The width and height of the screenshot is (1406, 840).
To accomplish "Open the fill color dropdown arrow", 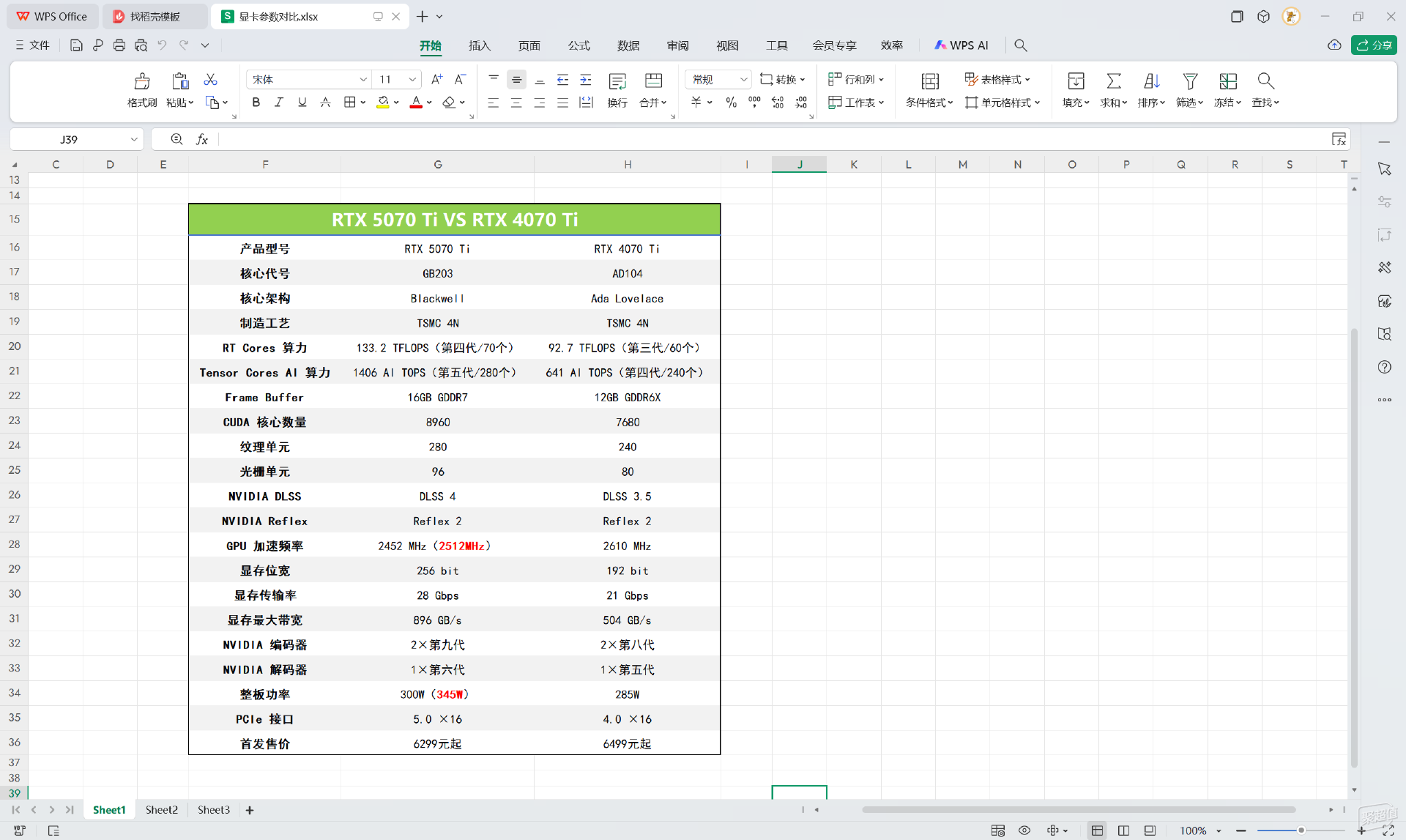I will (396, 103).
